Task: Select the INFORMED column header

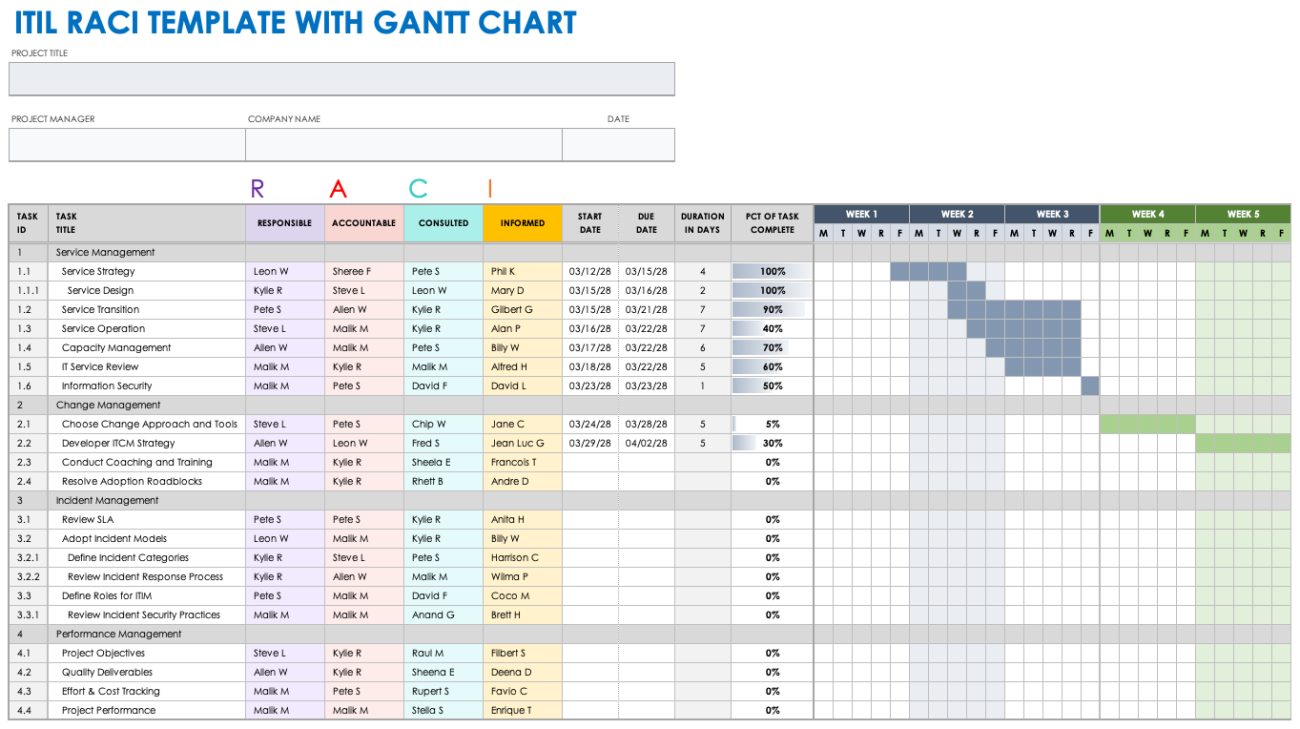Action: 522,223
